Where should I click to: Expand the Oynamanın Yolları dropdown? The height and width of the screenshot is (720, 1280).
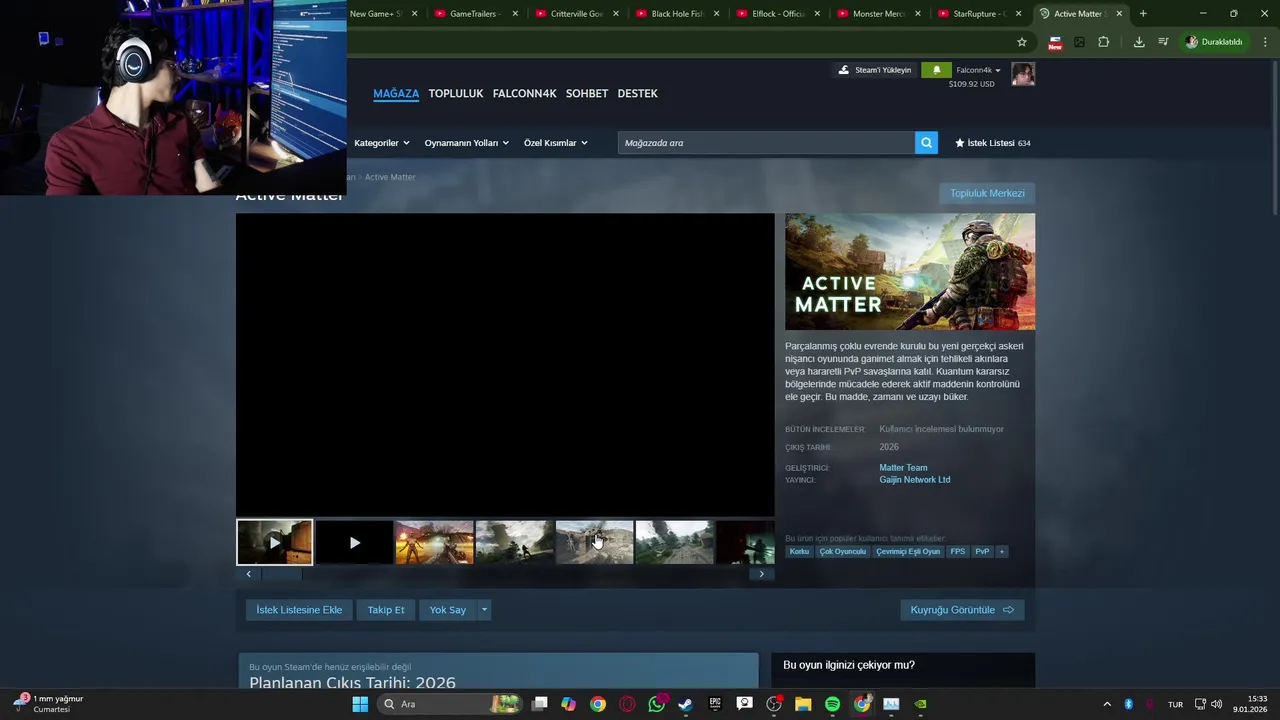coord(466,143)
